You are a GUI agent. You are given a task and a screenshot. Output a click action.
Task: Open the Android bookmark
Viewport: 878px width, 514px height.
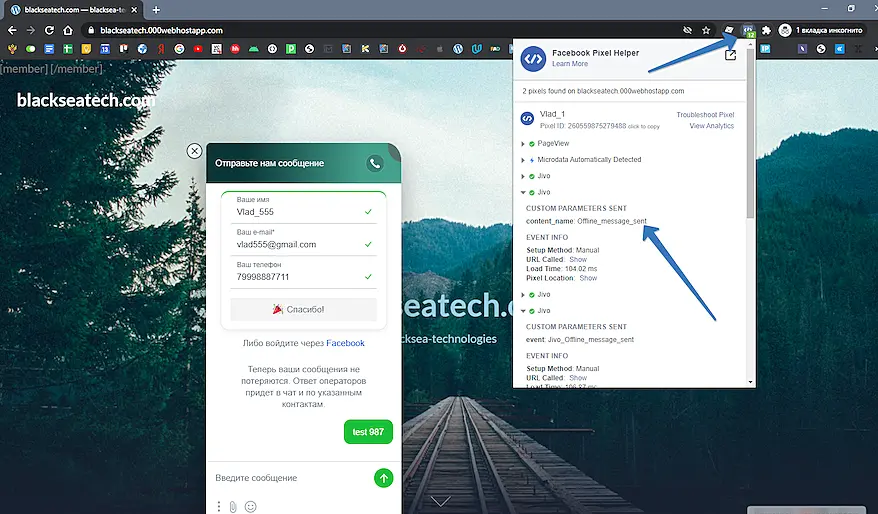tap(254, 49)
